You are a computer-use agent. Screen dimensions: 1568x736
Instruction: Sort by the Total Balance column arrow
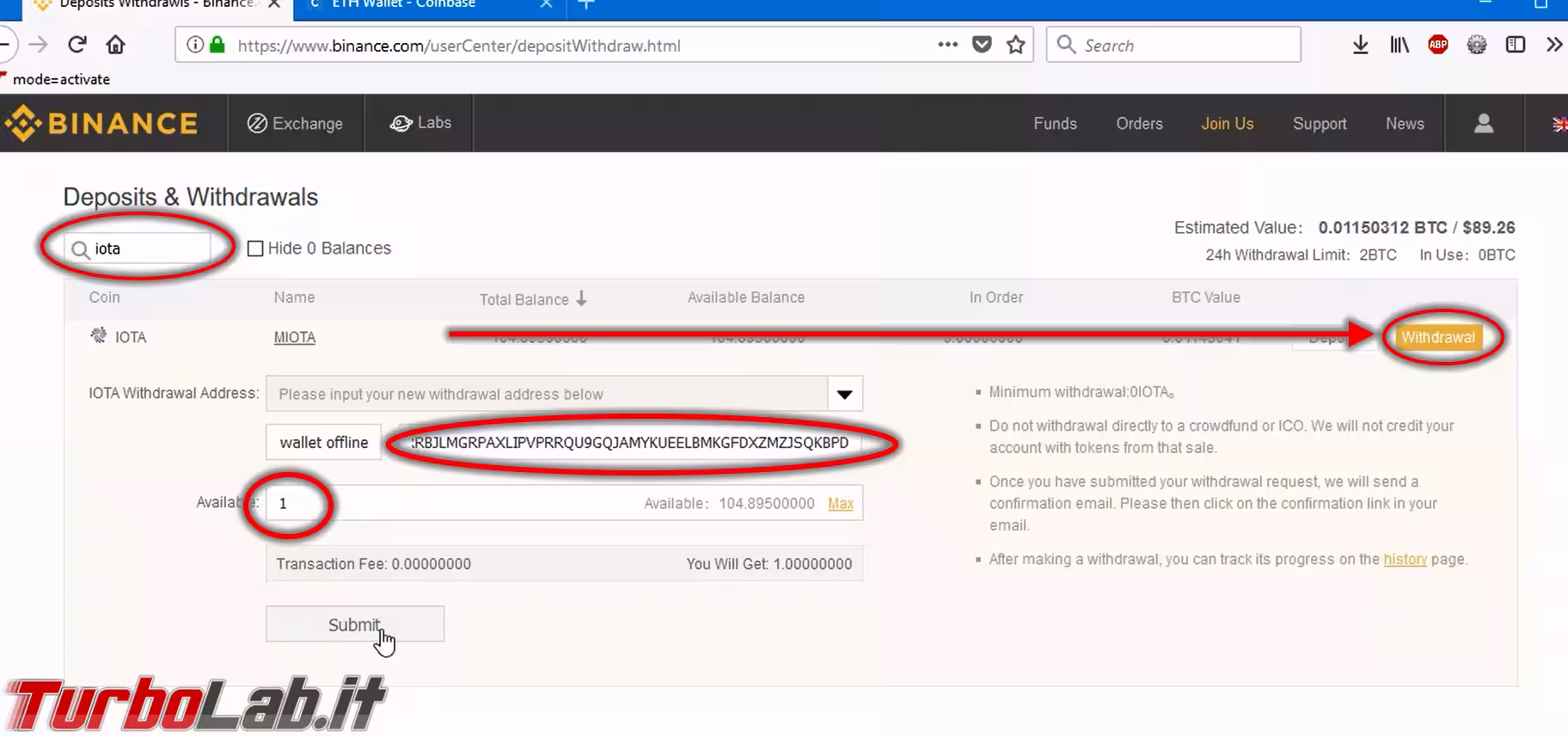582,298
